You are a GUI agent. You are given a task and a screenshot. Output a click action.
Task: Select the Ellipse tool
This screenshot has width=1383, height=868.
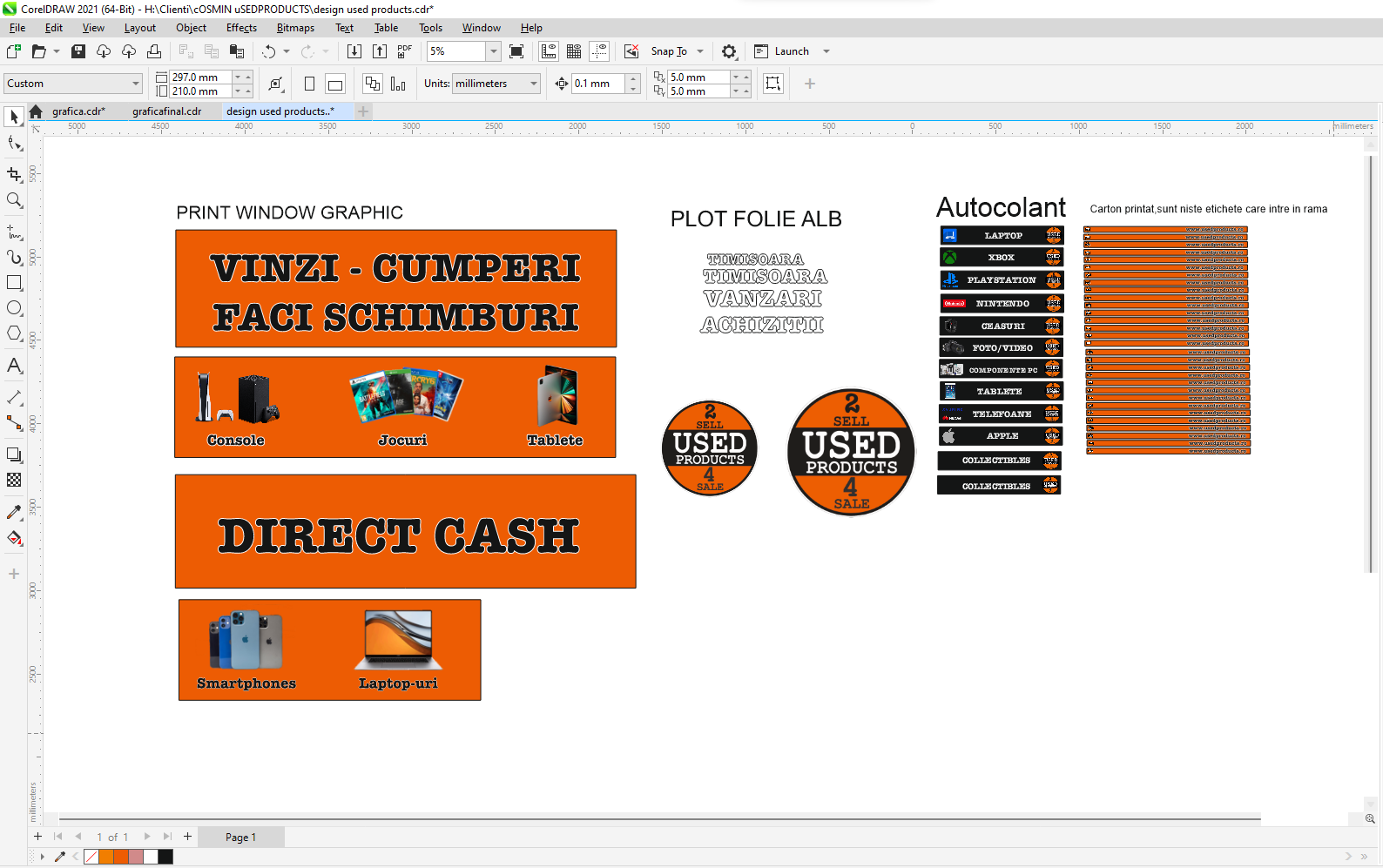coord(14,308)
